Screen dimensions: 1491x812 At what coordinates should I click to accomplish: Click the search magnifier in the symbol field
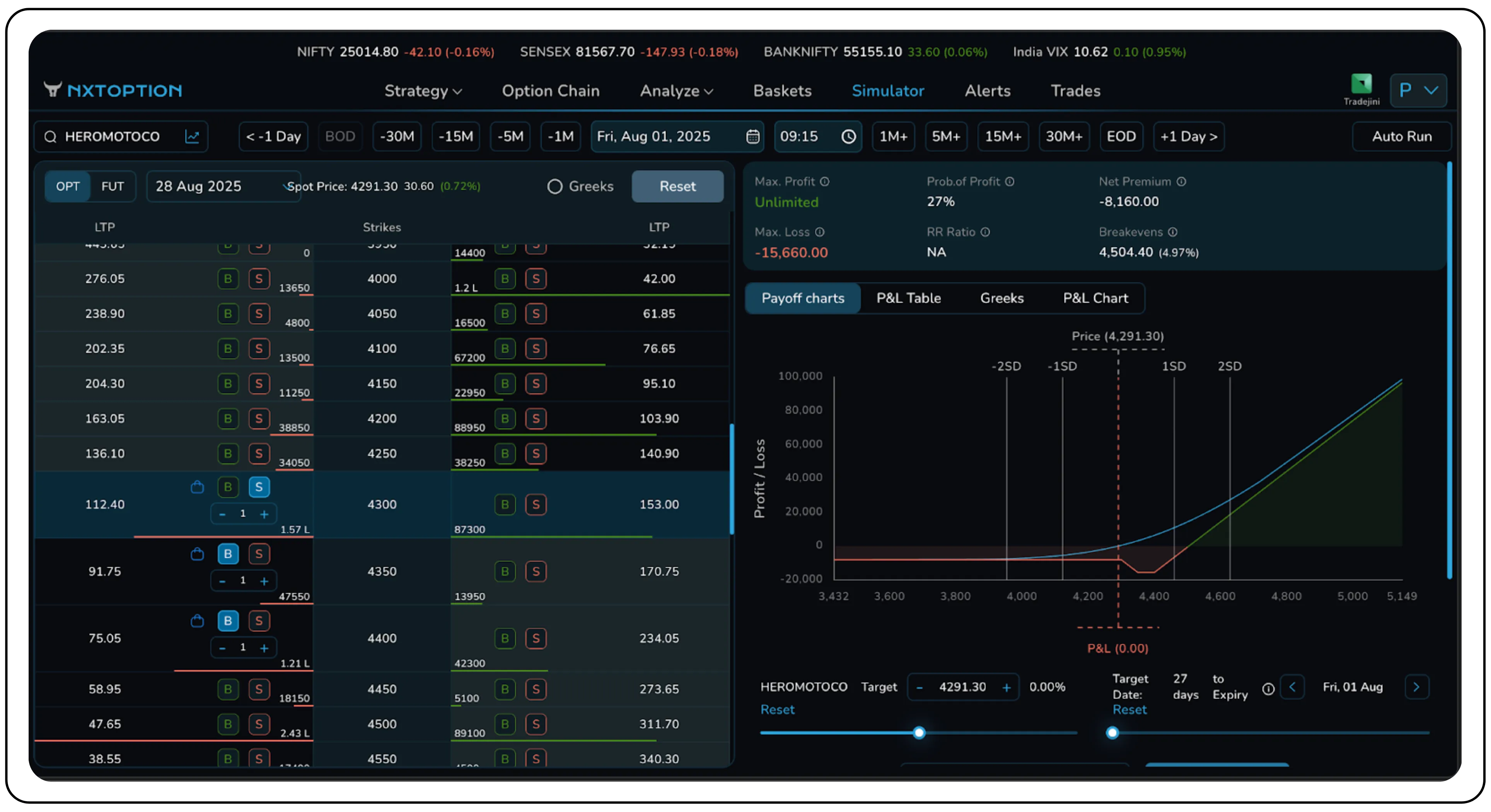51,136
